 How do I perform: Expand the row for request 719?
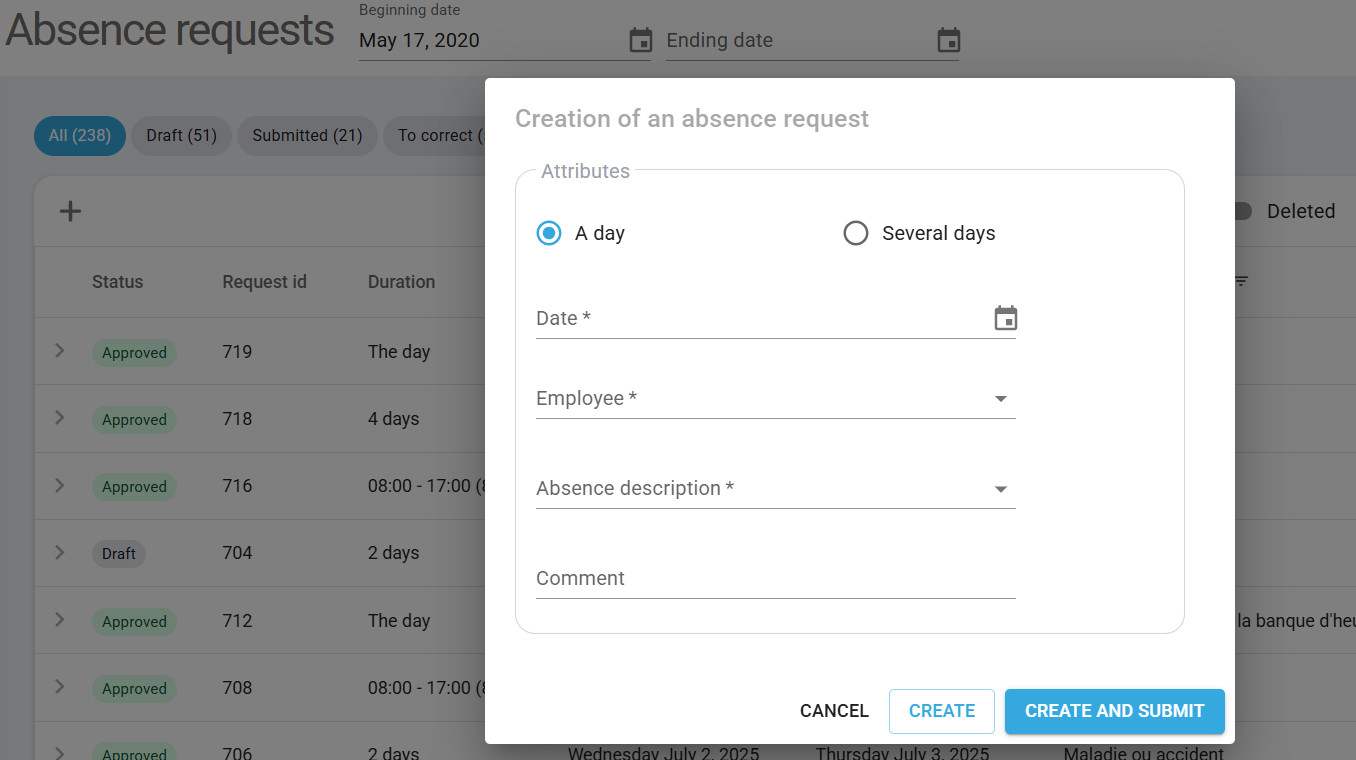click(x=59, y=352)
